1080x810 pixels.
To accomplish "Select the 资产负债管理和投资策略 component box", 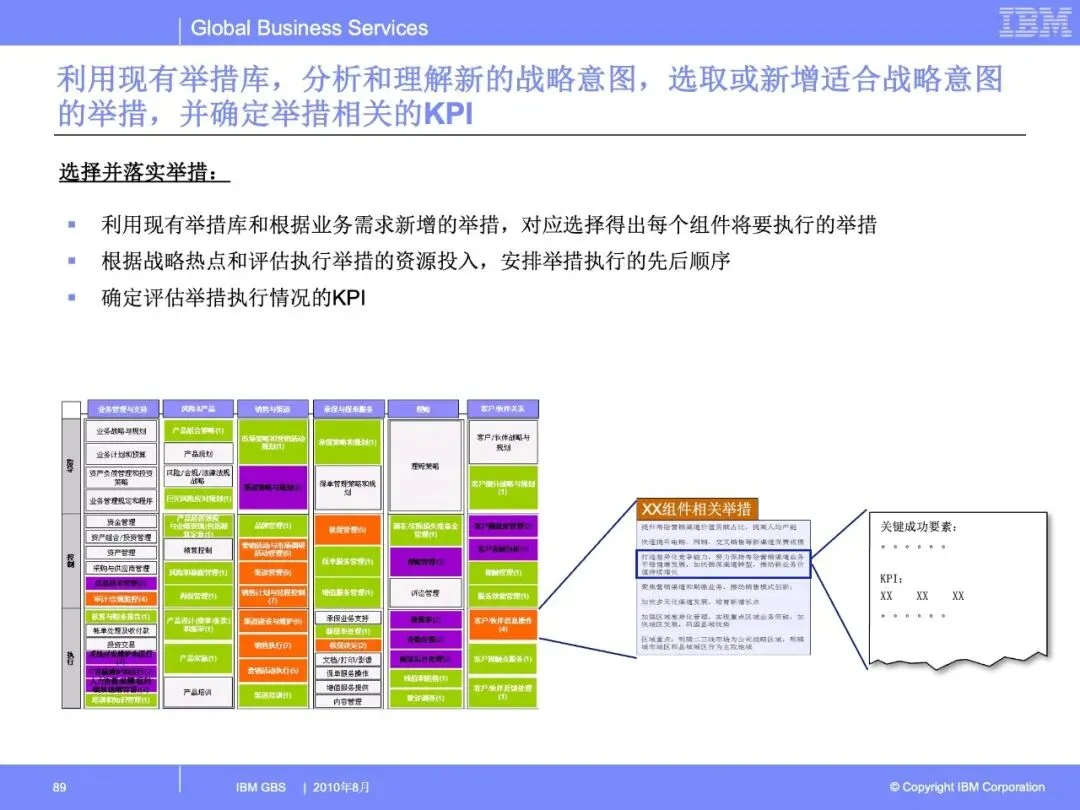I will pyautogui.click(x=121, y=477).
